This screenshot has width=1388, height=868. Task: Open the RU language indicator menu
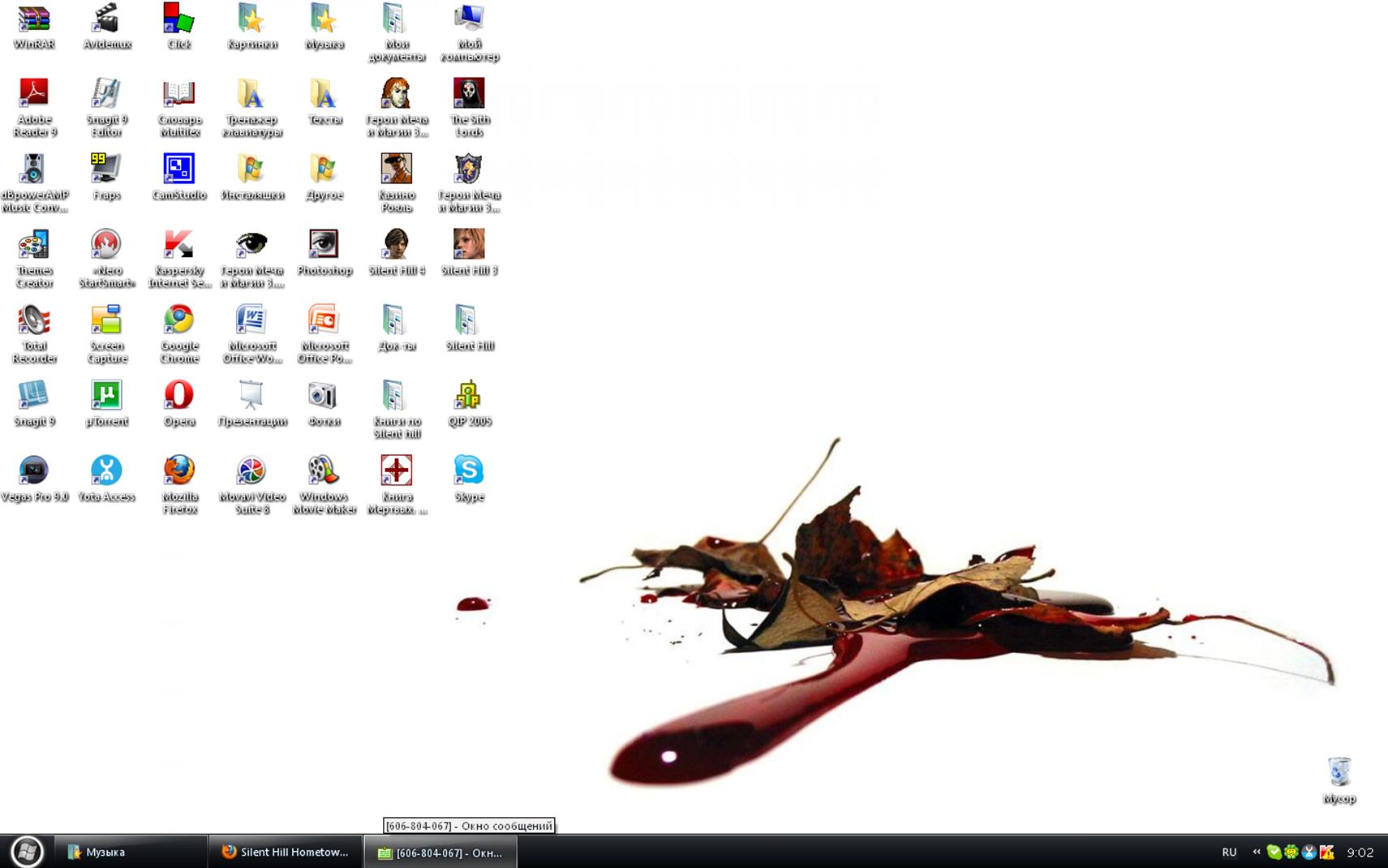(x=1229, y=852)
